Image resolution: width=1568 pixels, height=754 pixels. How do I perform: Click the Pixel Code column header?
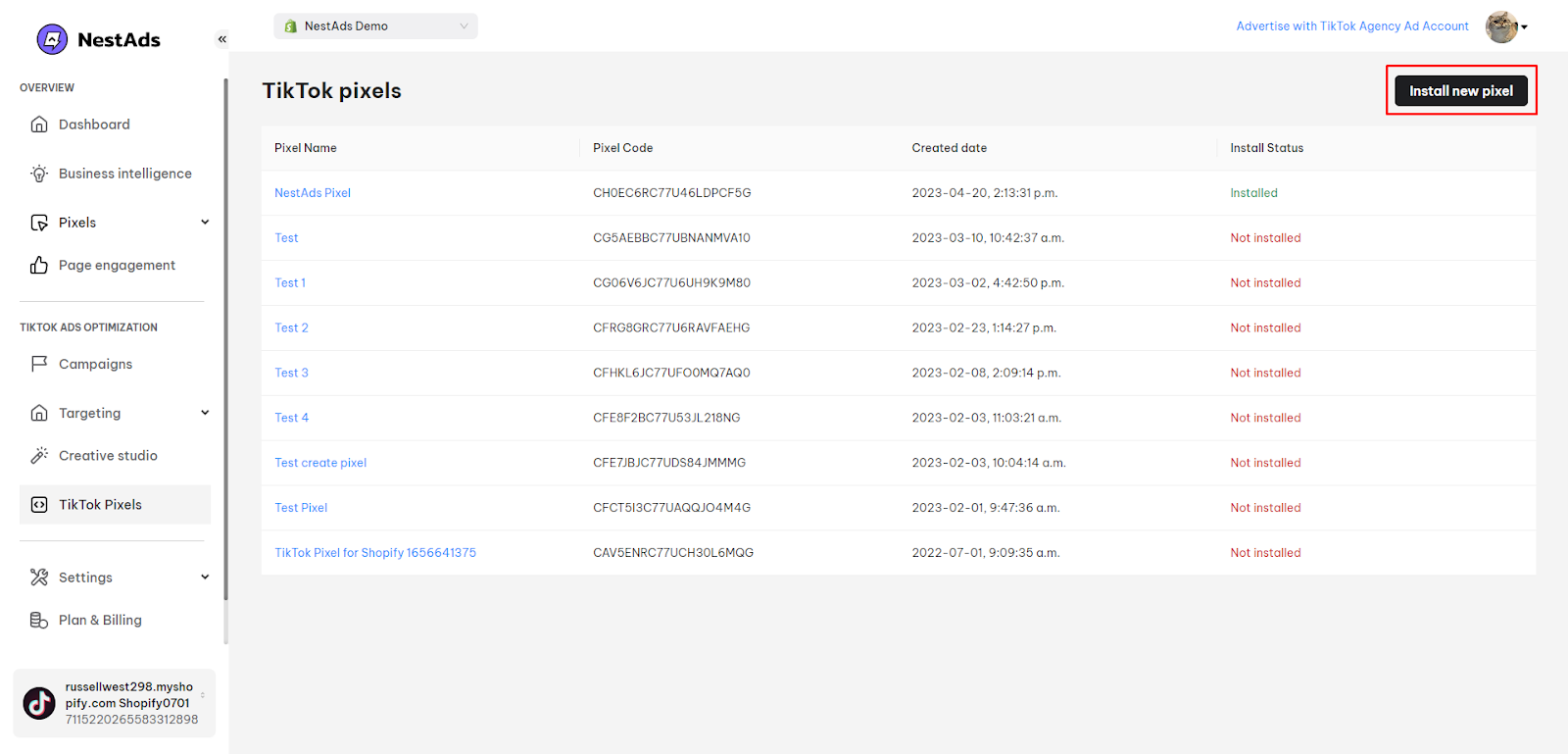point(623,148)
